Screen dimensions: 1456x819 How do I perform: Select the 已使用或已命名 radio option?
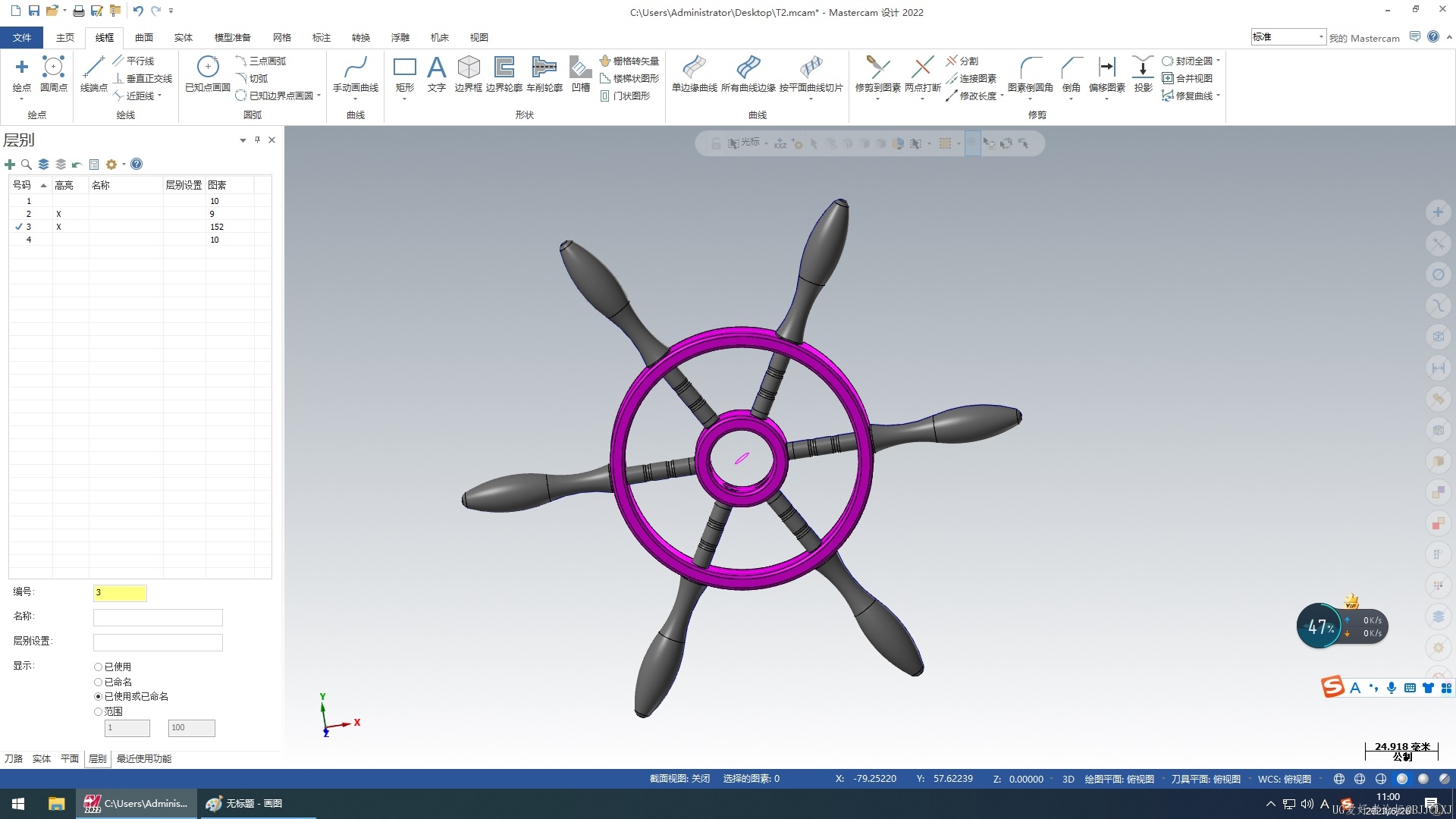click(98, 697)
